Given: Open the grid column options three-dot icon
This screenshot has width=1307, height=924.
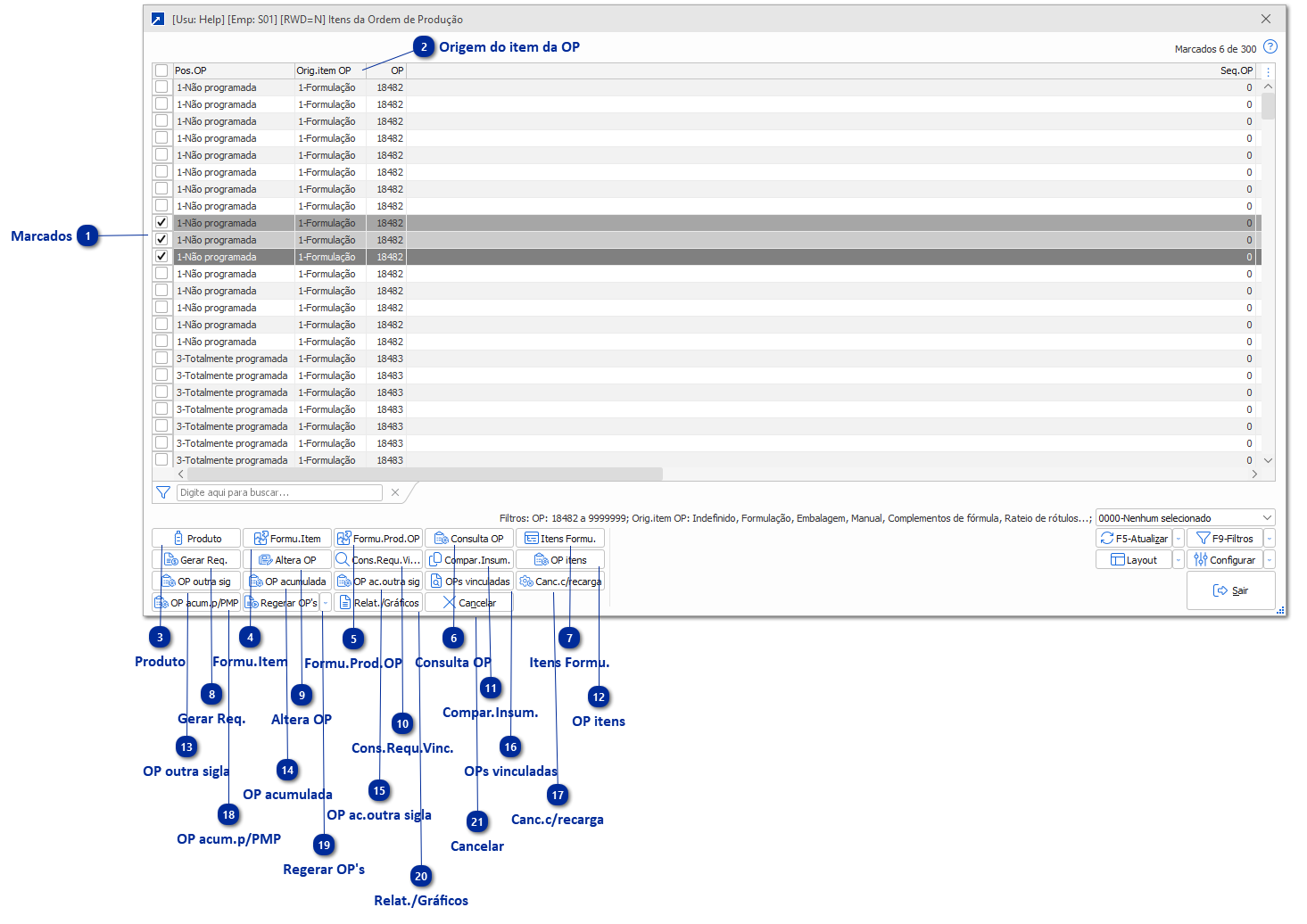Looking at the screenshot, I should click(x=1268, y=71).
